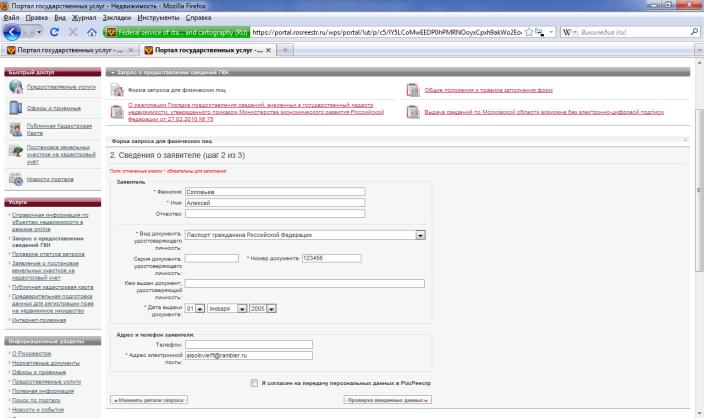Click the empty Отчество field

coord(275,214)
